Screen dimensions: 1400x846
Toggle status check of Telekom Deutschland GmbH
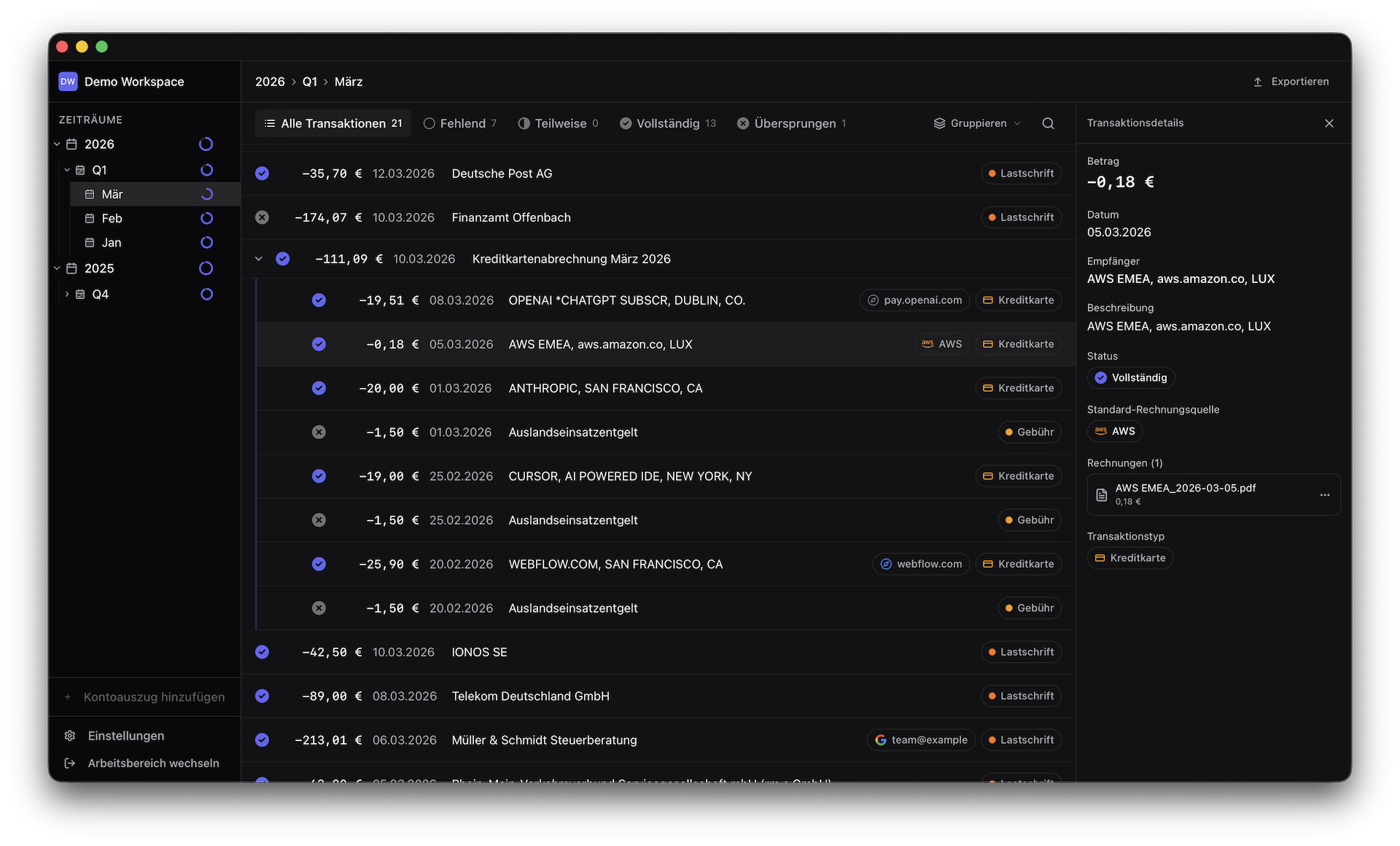[262, 696]
